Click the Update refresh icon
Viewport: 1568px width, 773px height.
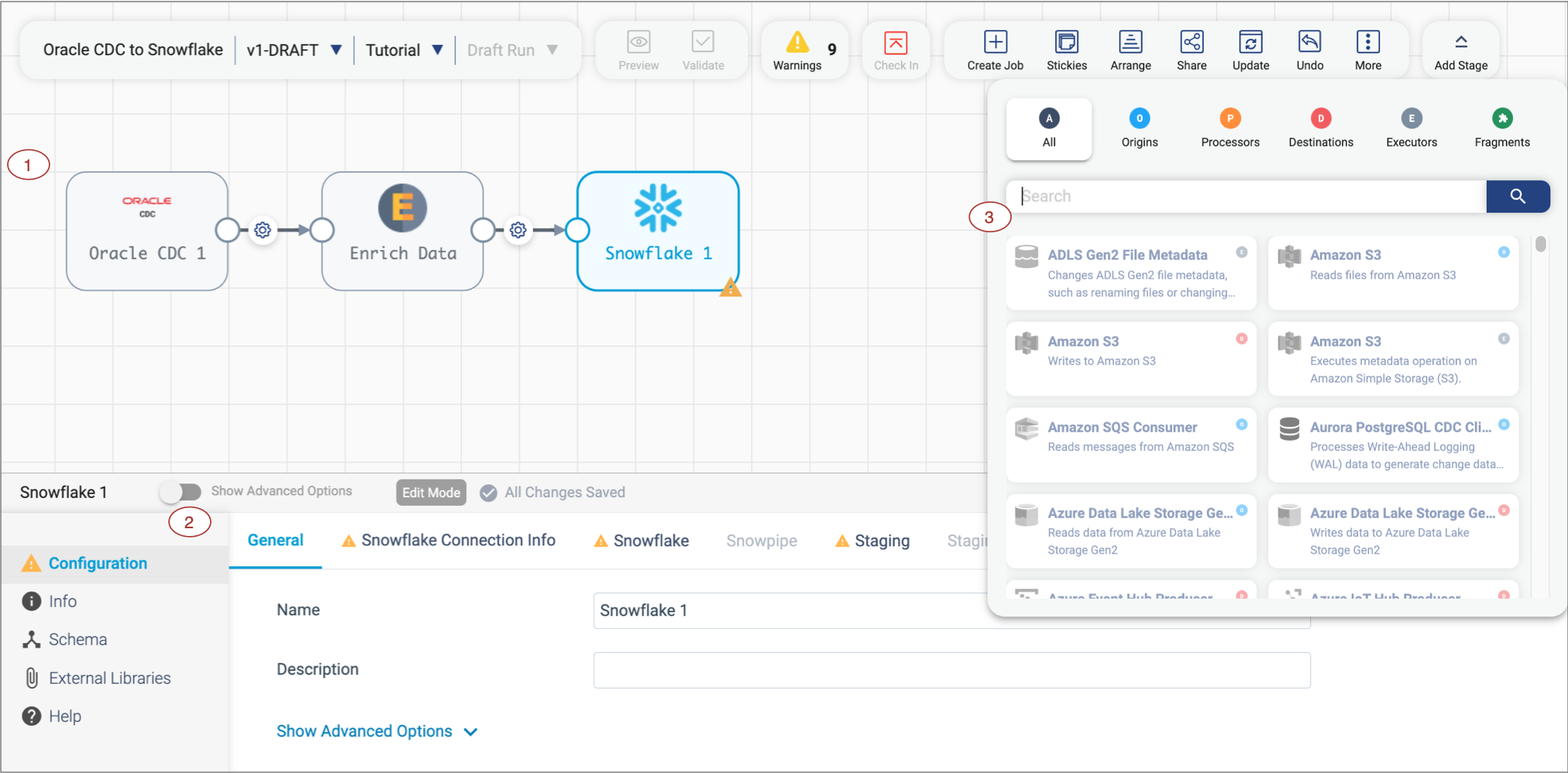[x=1250, y=41]
